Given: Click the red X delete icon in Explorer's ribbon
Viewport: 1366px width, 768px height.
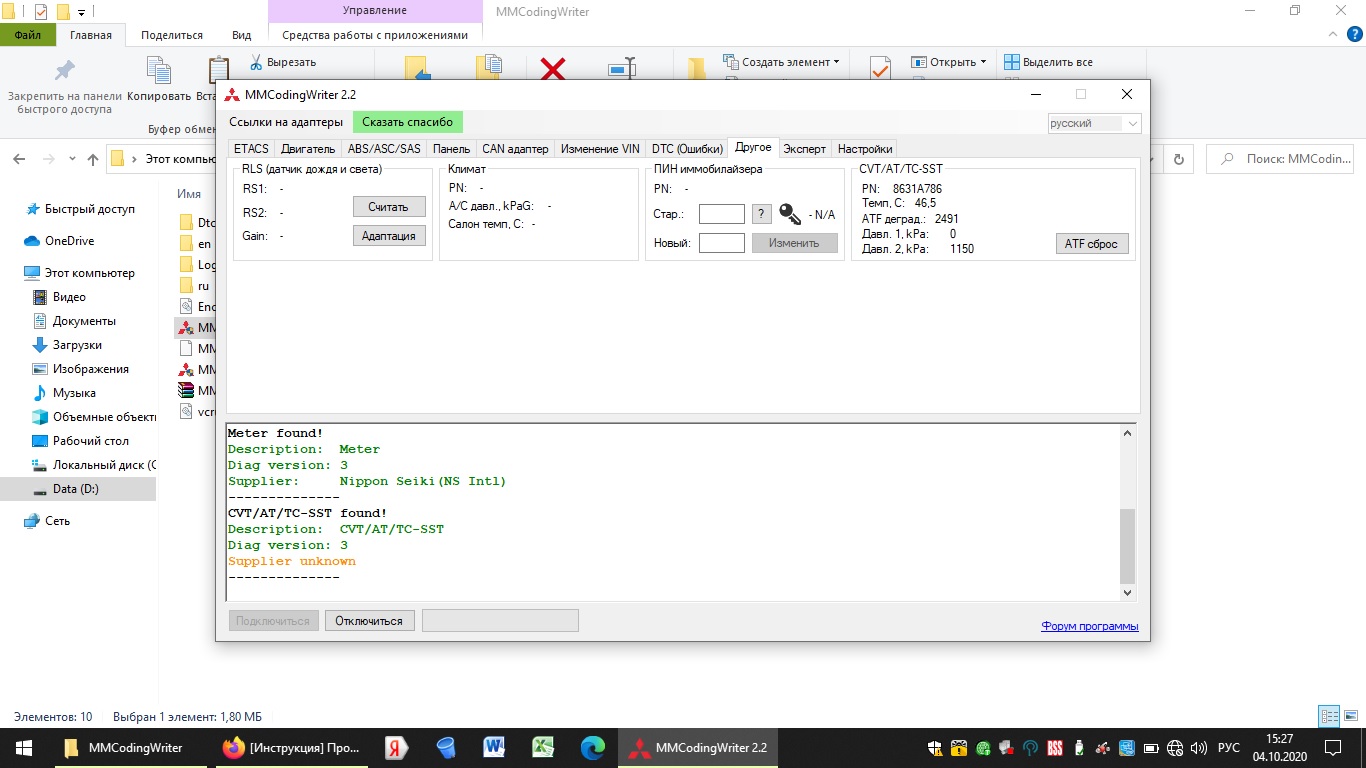Looking at the screenshot, I should coord(553,69).
